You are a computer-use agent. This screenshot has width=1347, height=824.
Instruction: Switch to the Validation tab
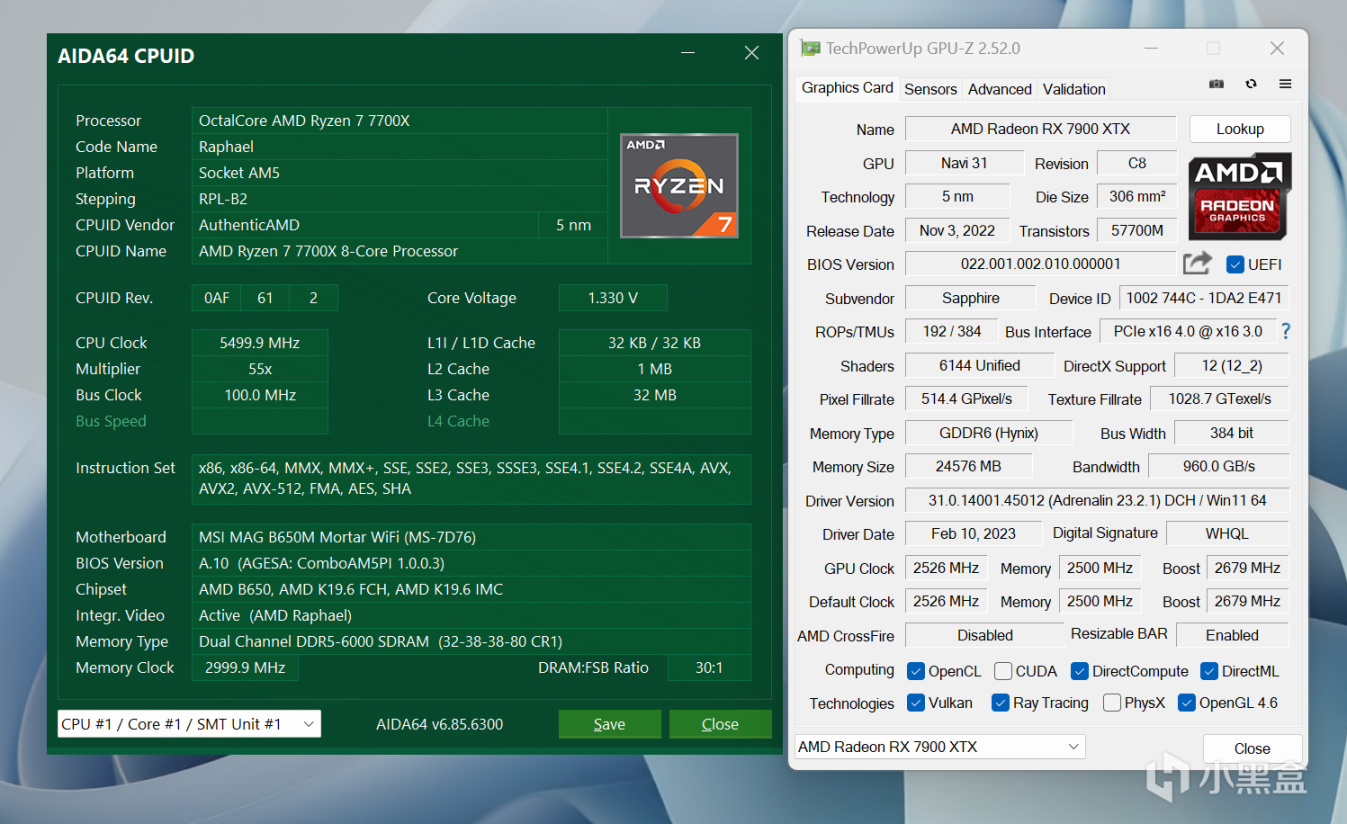pyautogui.click(x=1074, y=89)
